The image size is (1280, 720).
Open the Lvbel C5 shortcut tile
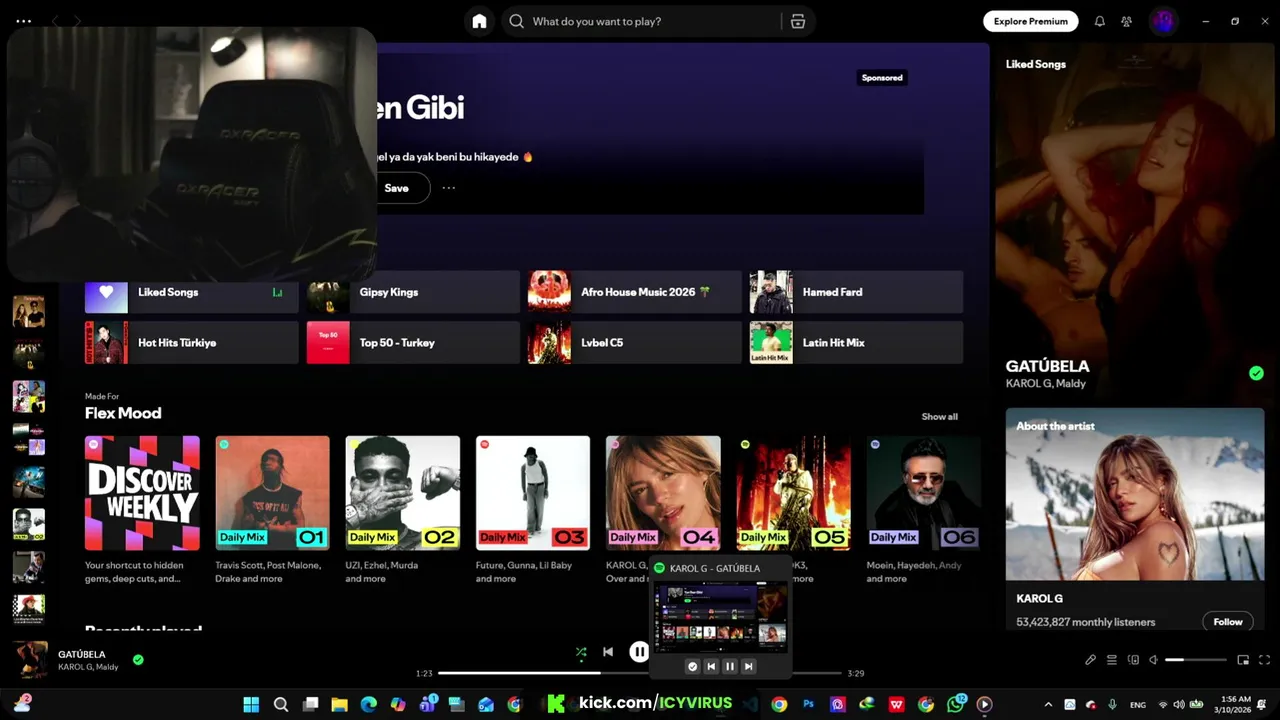(x=635, y=343)
